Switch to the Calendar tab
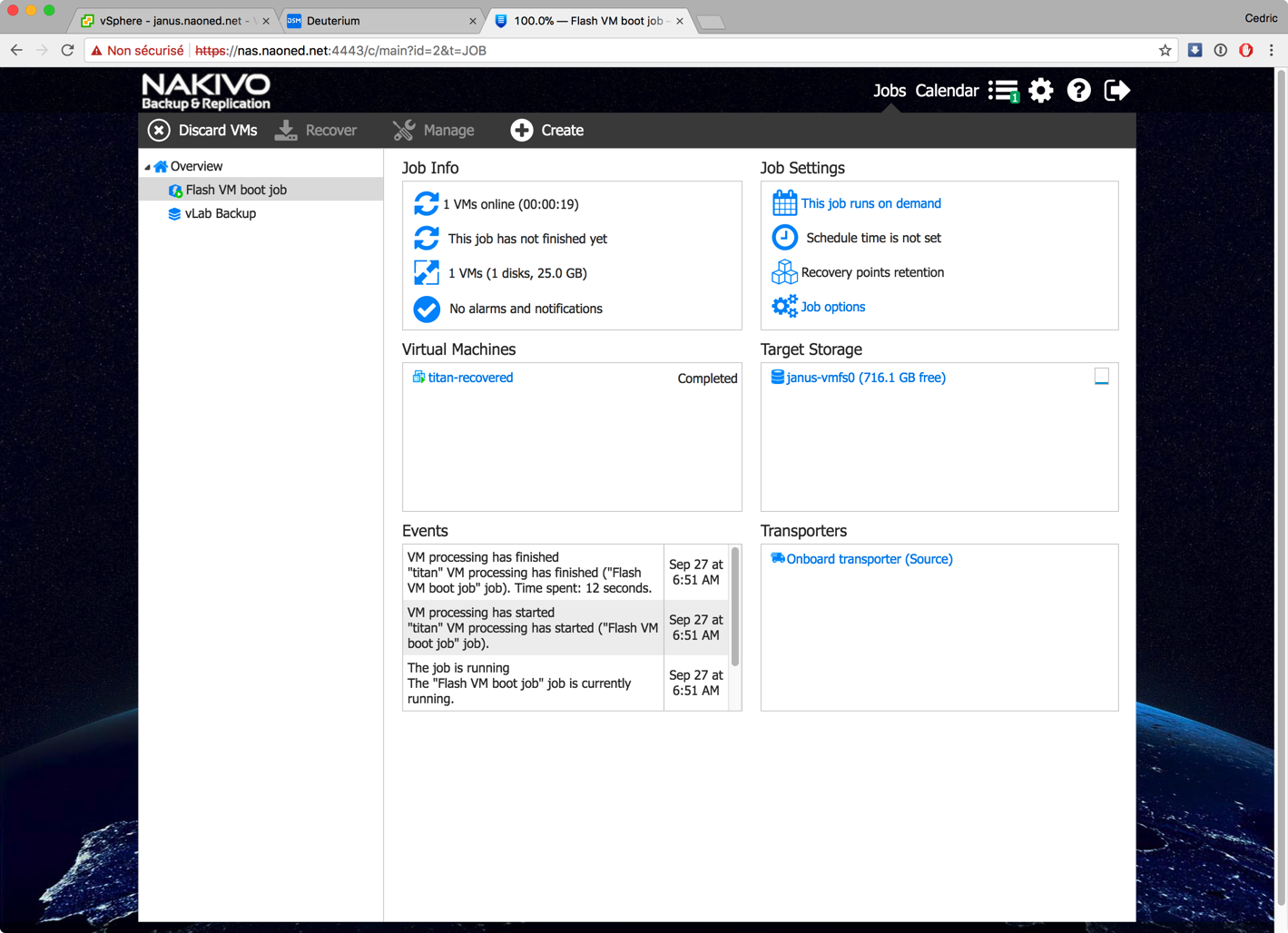Screen dimensions: 1288x933 [x=947, y=91]
